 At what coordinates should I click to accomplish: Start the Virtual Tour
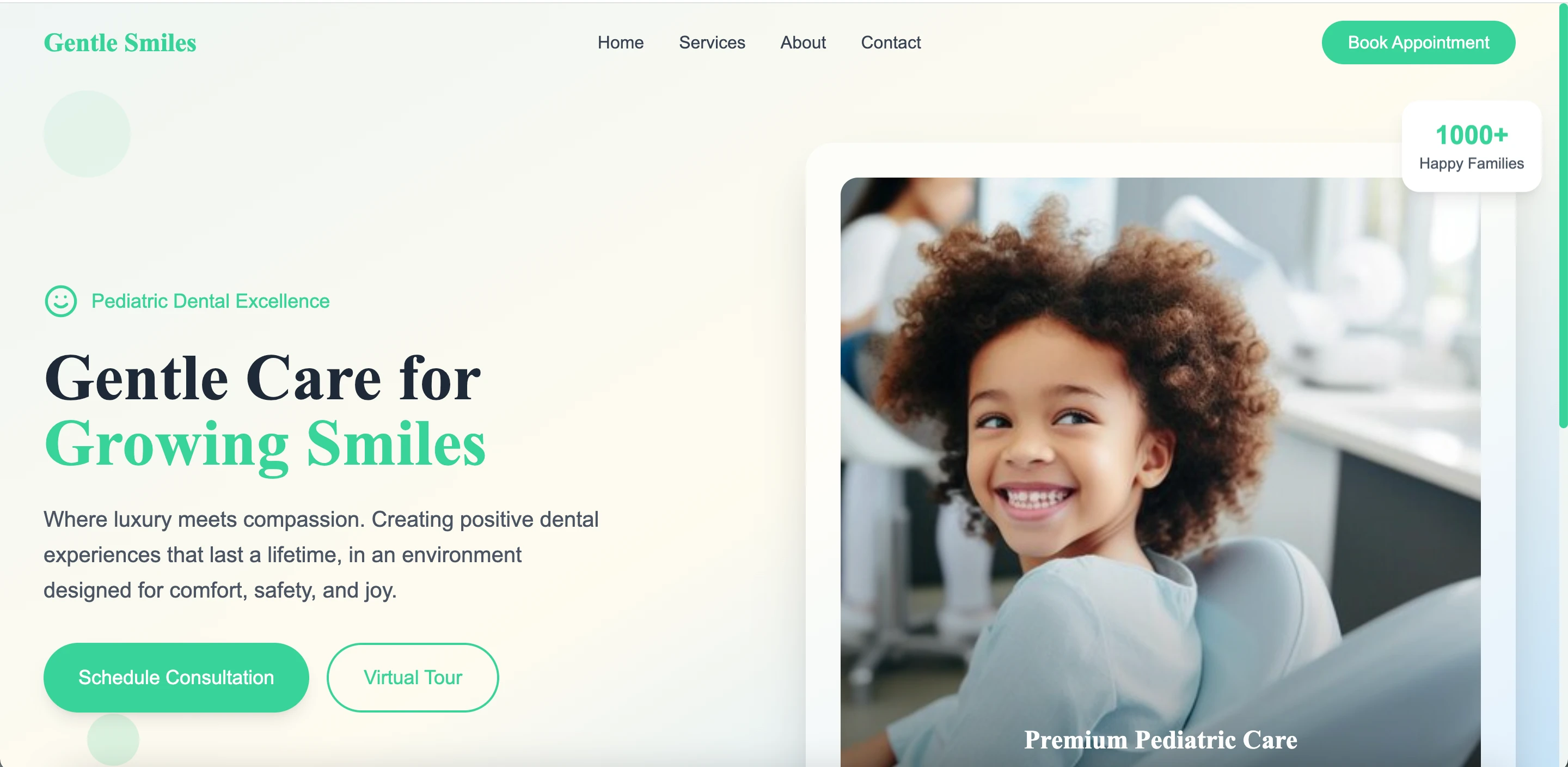pos(413,678)
